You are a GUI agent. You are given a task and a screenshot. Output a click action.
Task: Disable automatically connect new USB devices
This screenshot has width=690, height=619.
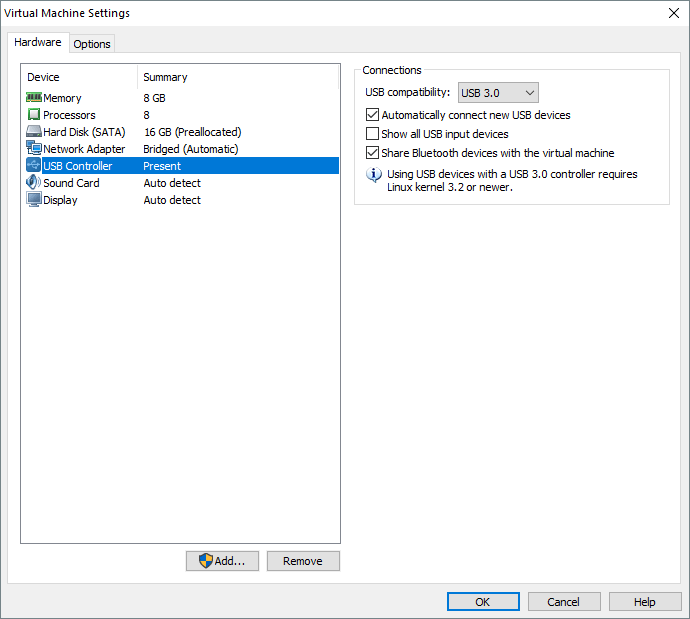click(x=373, y=115)
